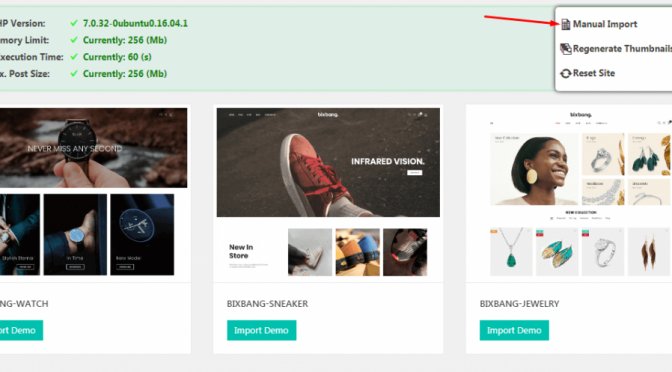Screen dimensions: 672x372
Task: Click the BIXBANG-SNEAKER title text
Action: pos(267,304)
